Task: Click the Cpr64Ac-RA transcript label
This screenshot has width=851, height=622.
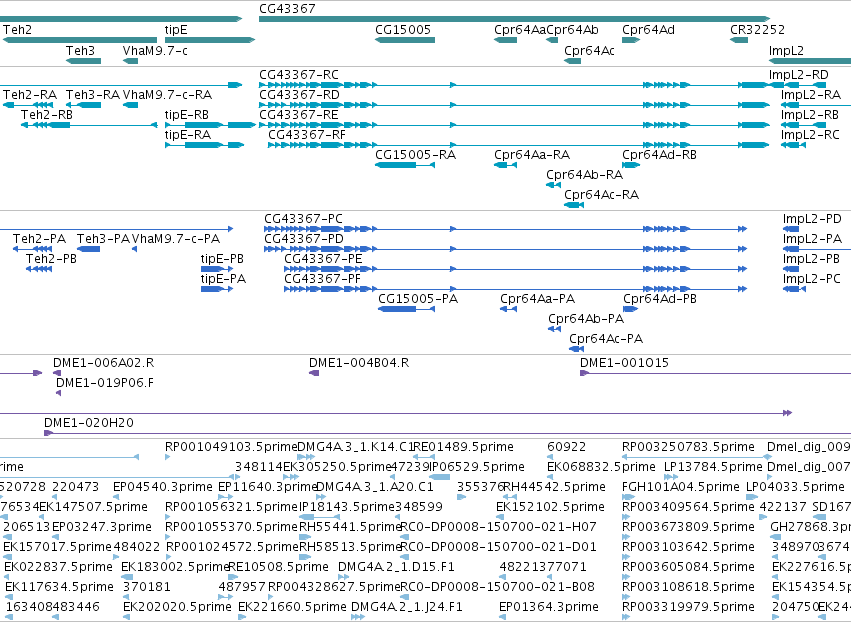Action: click(x=601, y=194)
